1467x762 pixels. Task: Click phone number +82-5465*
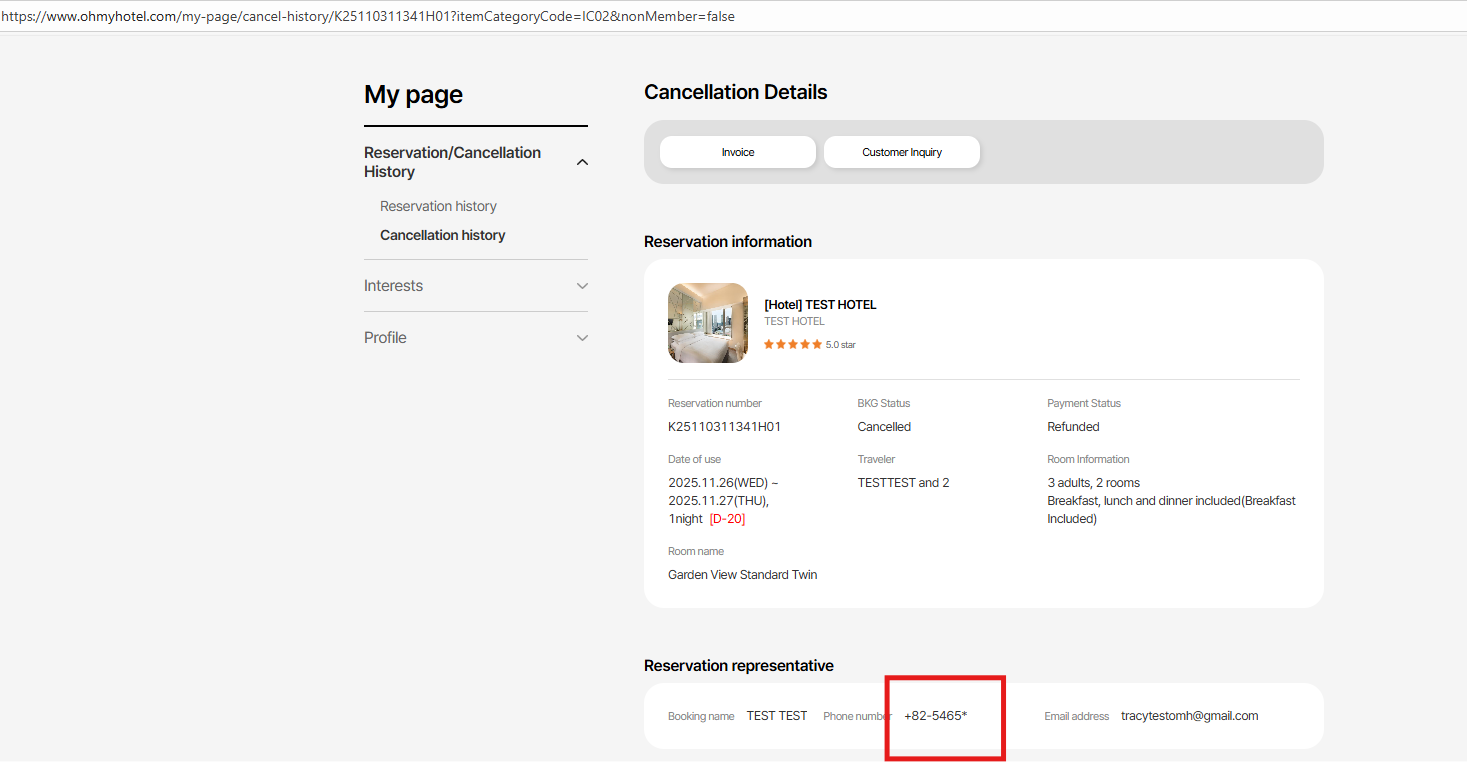(x=936, y=716)
